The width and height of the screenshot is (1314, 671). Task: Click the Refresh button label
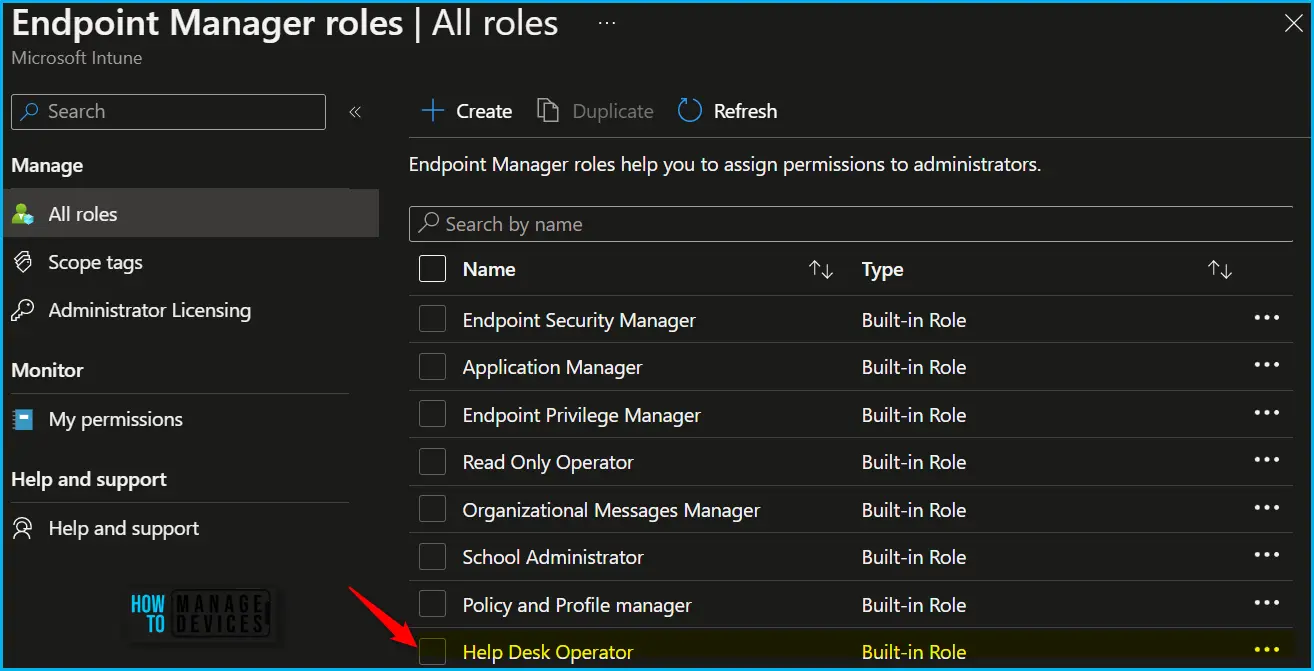tap(745, 111)
